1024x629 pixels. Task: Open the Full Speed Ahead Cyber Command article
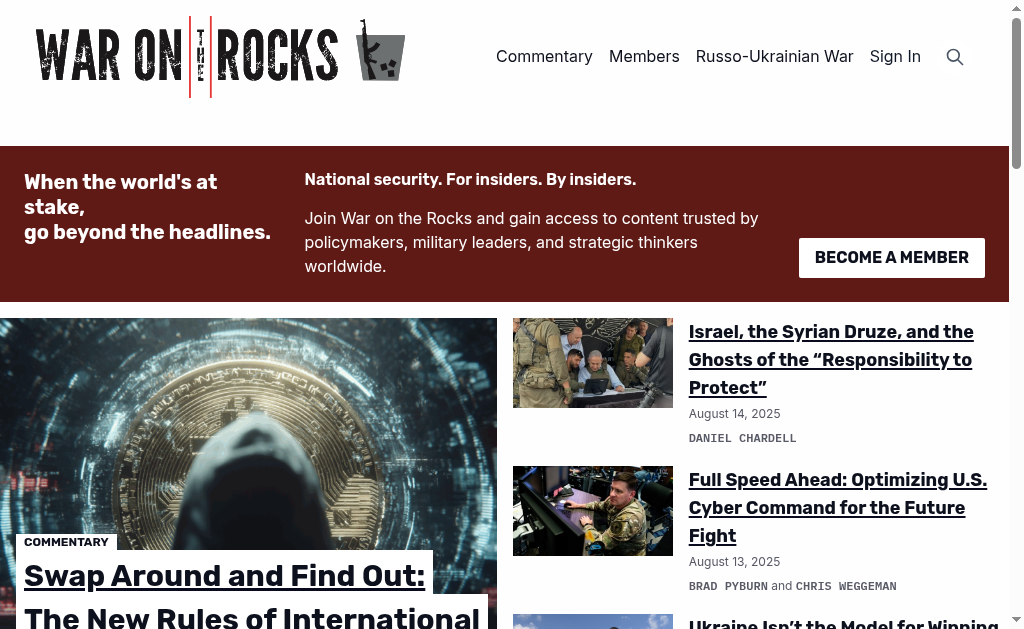click(x=837, y=508)
